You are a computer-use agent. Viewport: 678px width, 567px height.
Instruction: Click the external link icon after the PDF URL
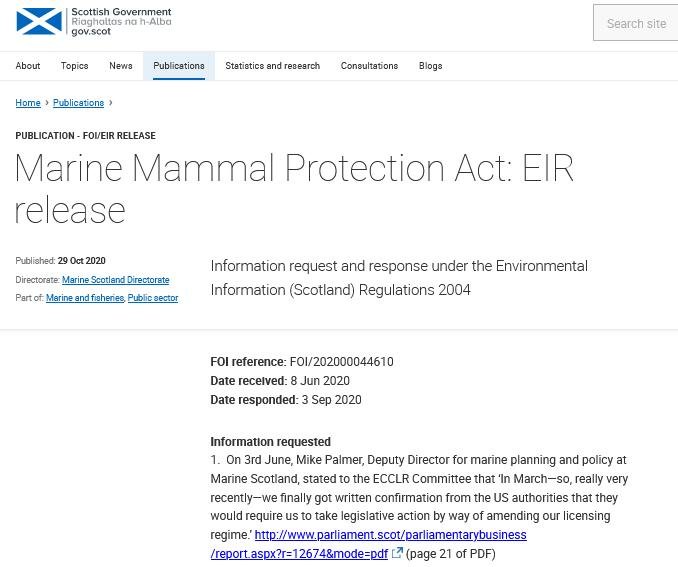[397, 553]
